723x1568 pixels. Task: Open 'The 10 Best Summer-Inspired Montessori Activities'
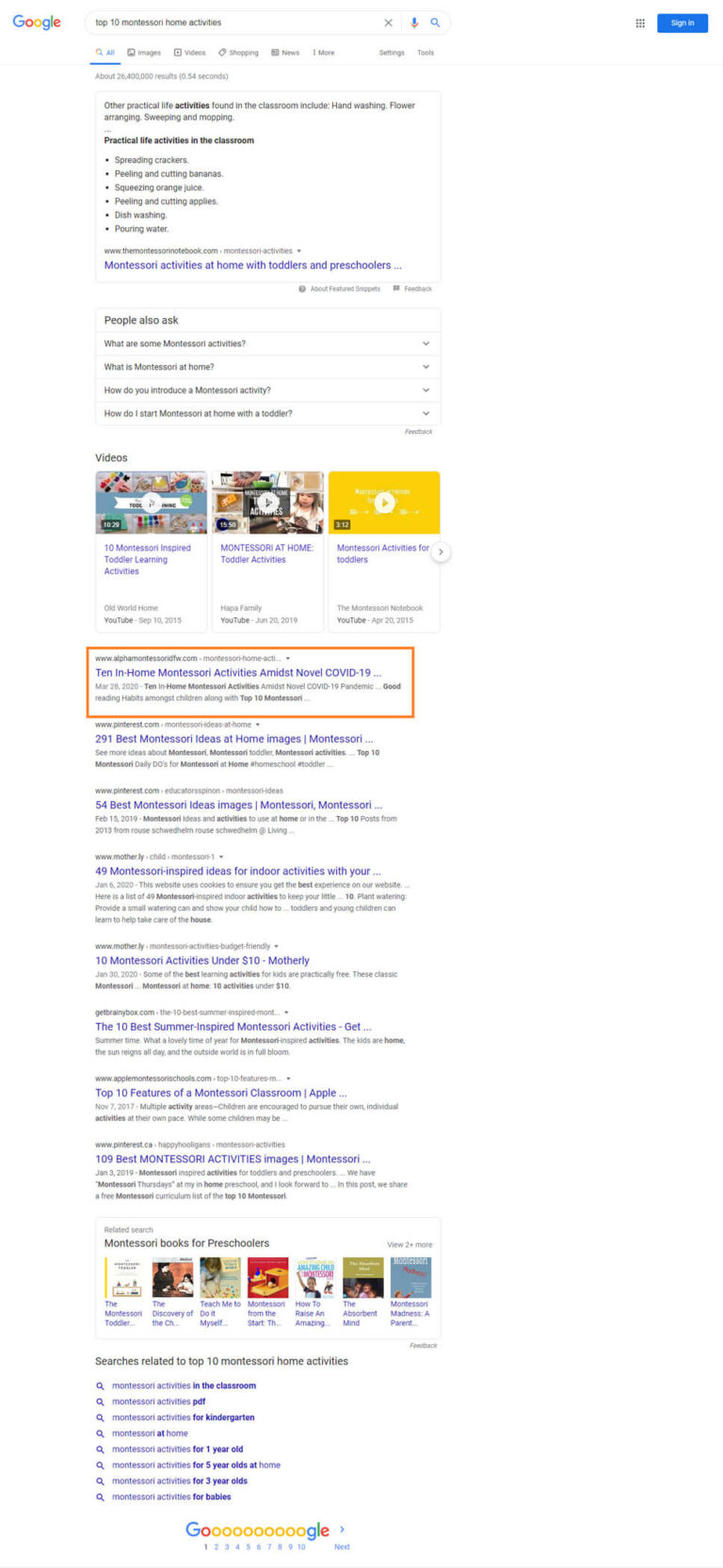[233, 1027]
